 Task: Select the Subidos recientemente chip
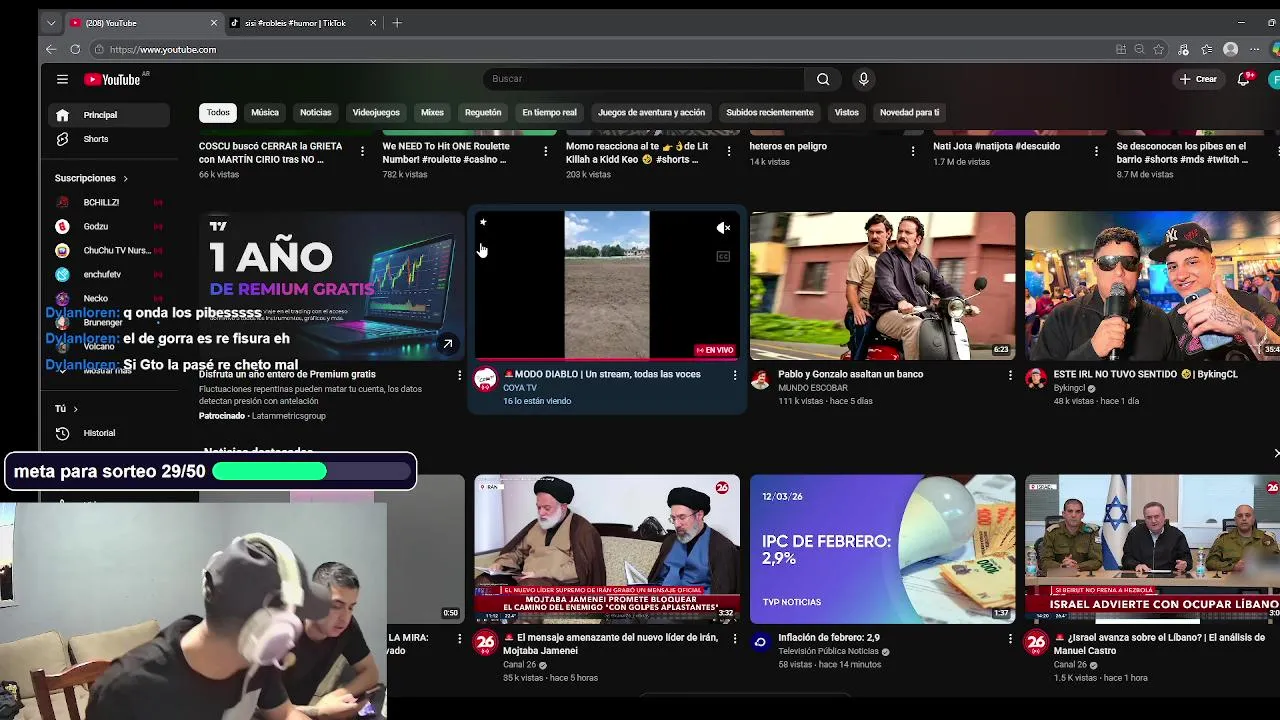coord(770,112)
